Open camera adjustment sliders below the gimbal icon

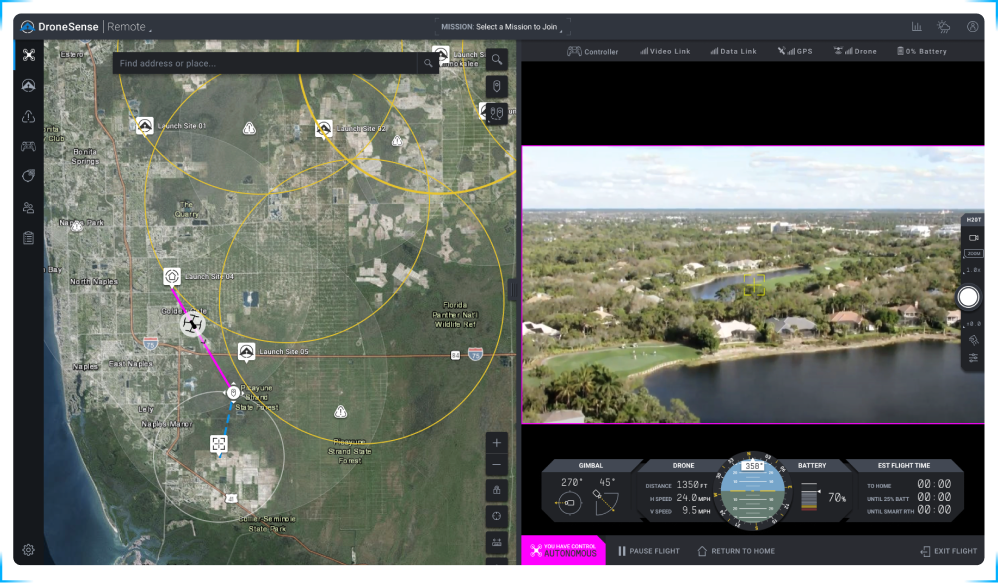coord(972,357)
